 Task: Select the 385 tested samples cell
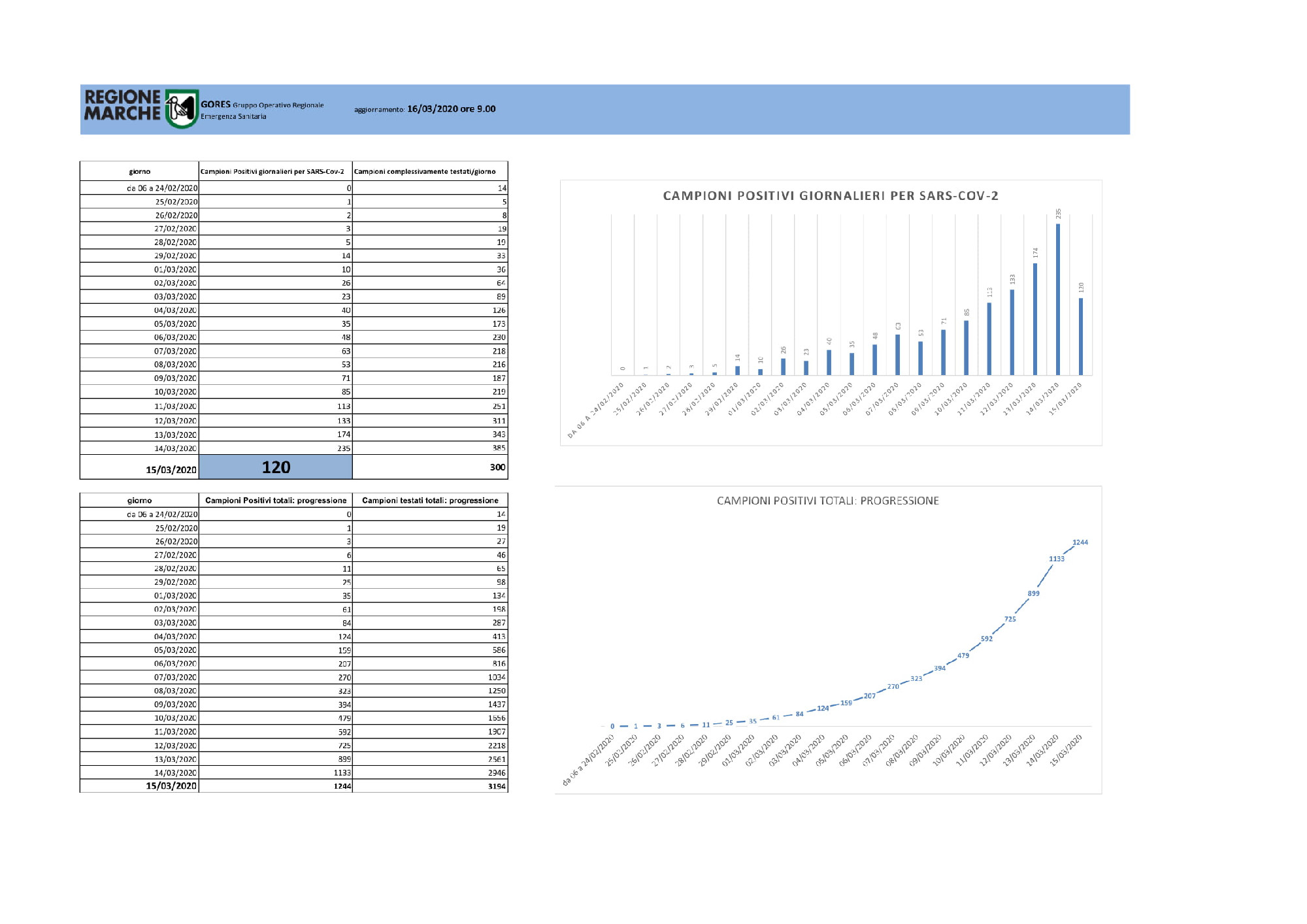click(x=430, y=448)
